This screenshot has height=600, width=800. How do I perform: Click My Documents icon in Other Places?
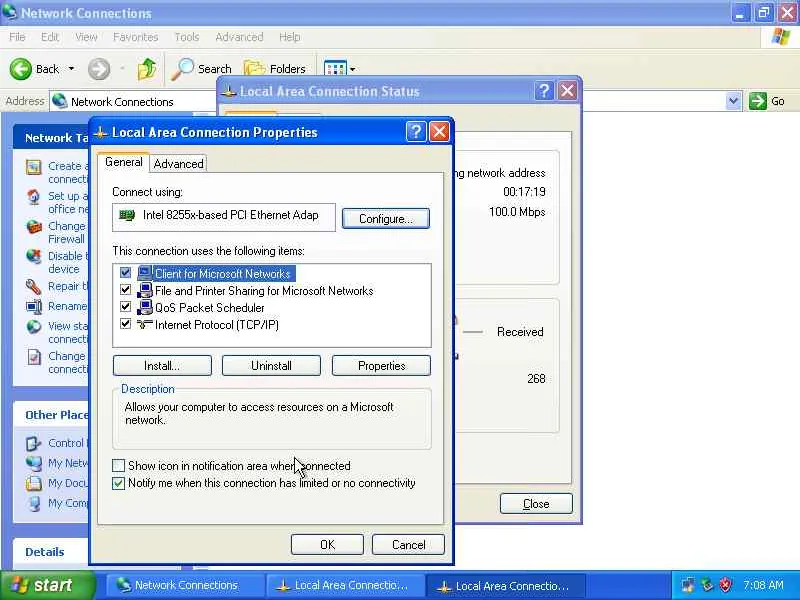tap(34, 483)
